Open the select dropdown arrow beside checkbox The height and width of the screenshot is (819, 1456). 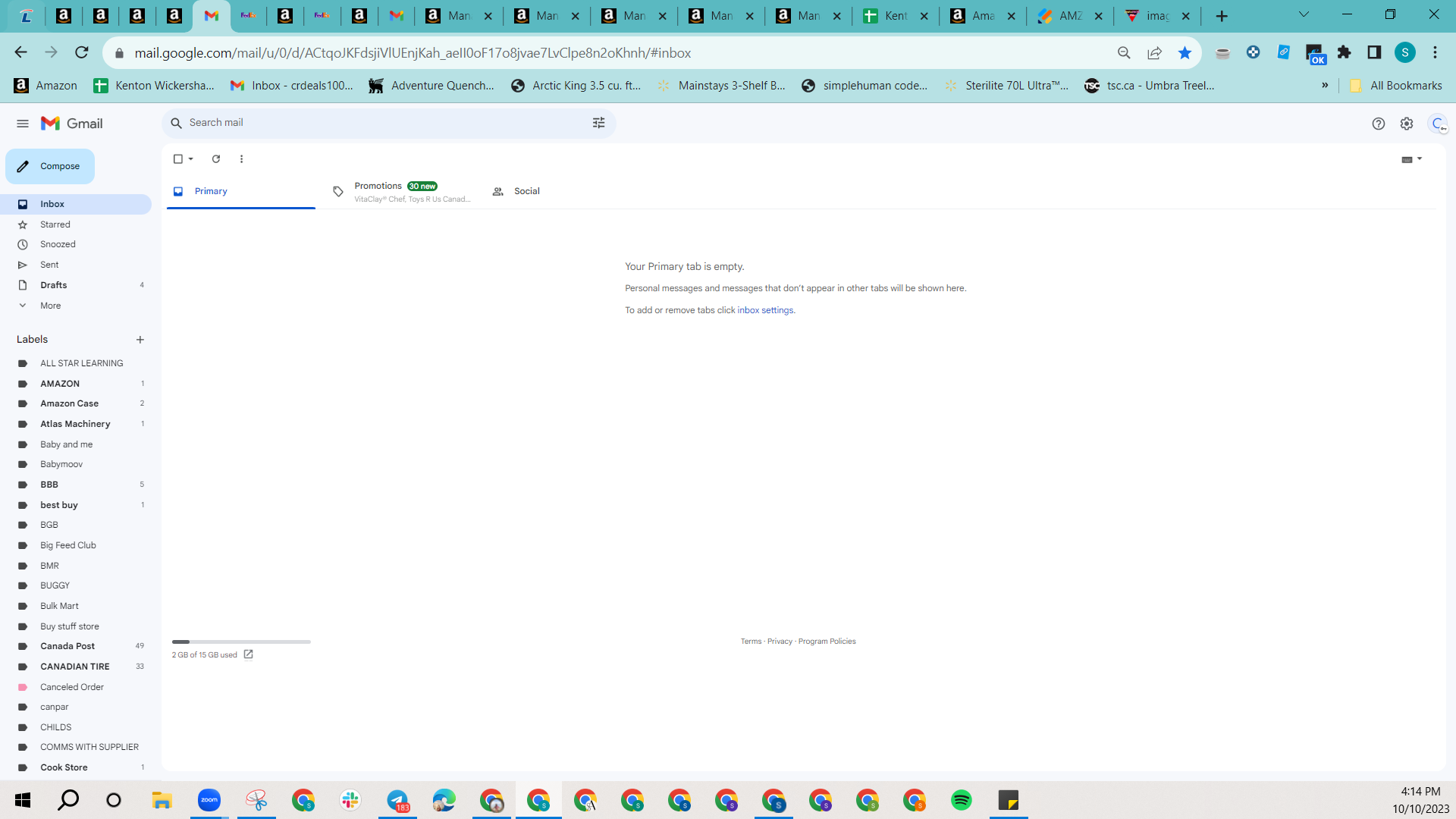tap(191, 159)
